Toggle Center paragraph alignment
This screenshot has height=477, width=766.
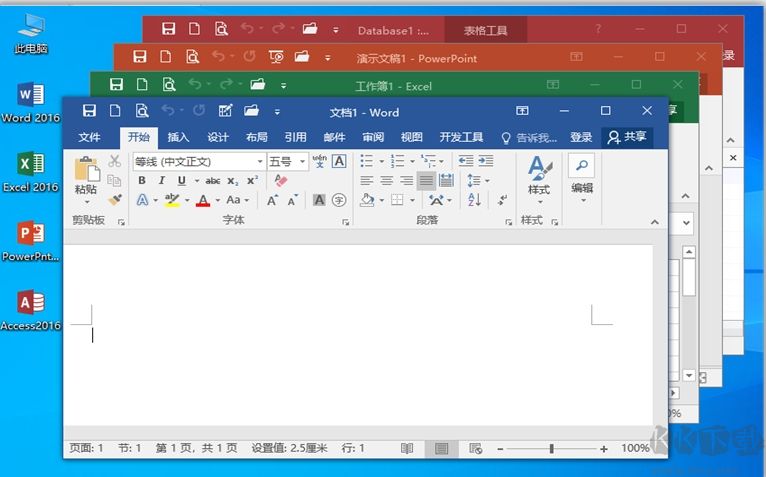point(386,181)
